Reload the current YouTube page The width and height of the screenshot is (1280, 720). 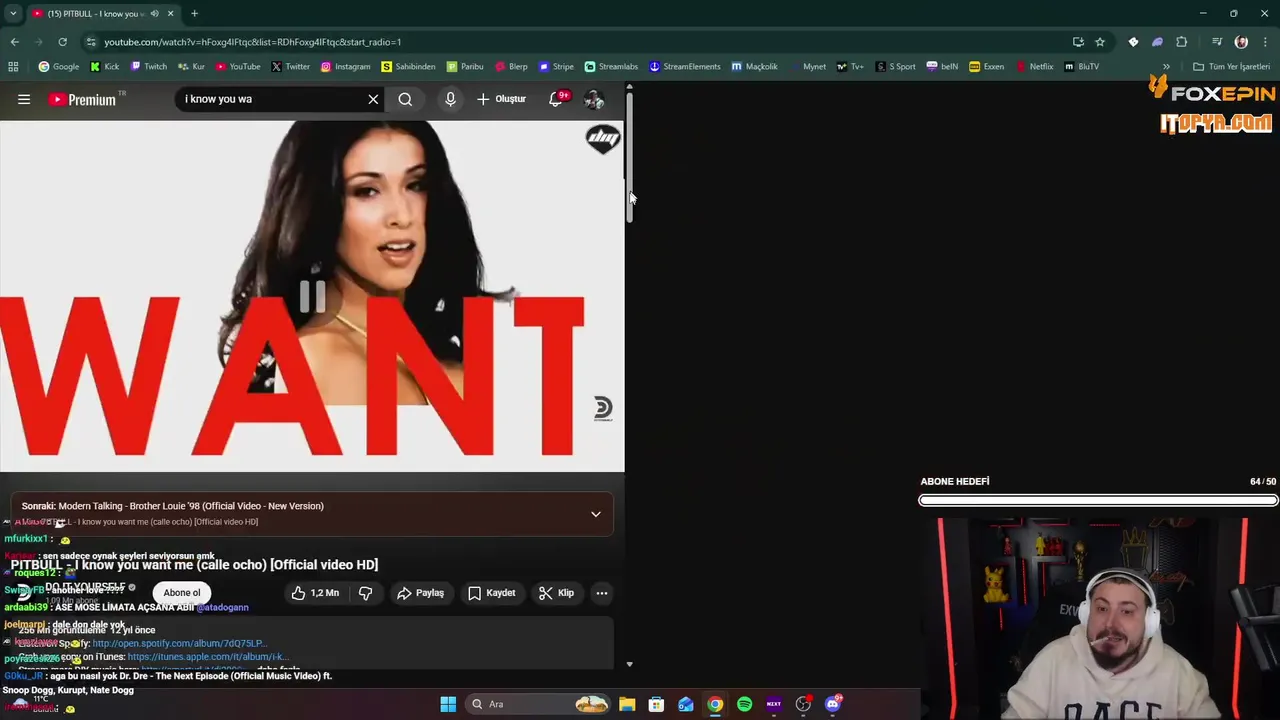click(x=62, y=42)
